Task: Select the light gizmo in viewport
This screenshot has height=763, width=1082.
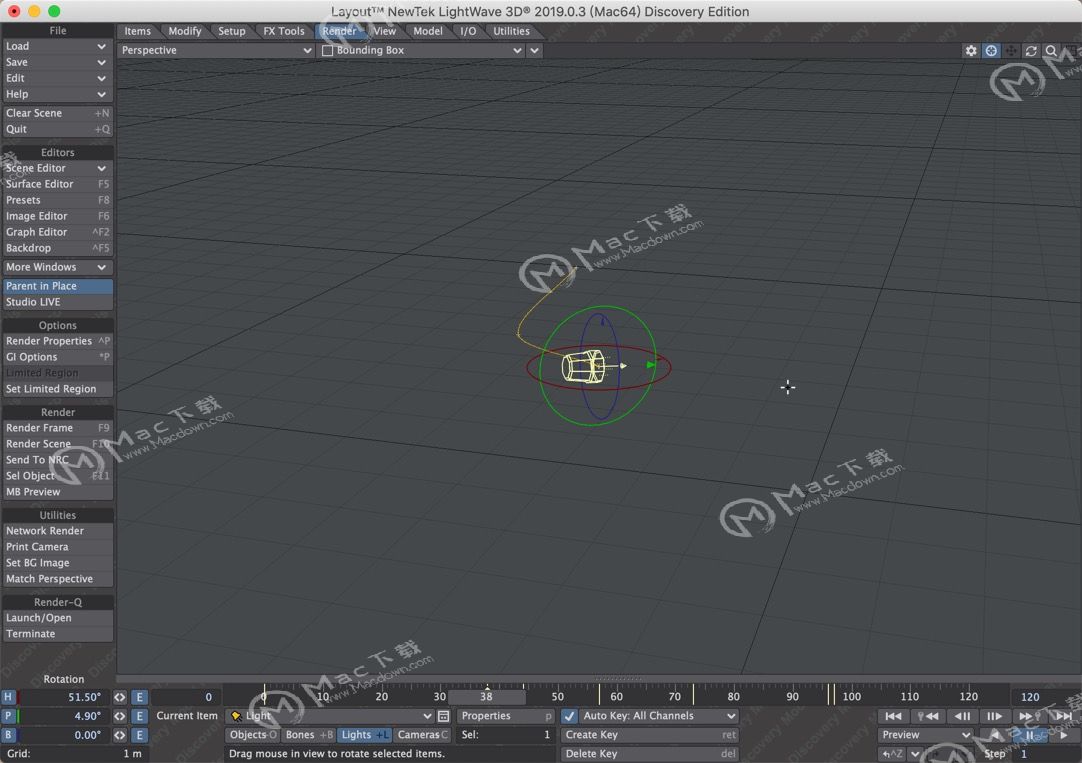Action: [585, 366]
